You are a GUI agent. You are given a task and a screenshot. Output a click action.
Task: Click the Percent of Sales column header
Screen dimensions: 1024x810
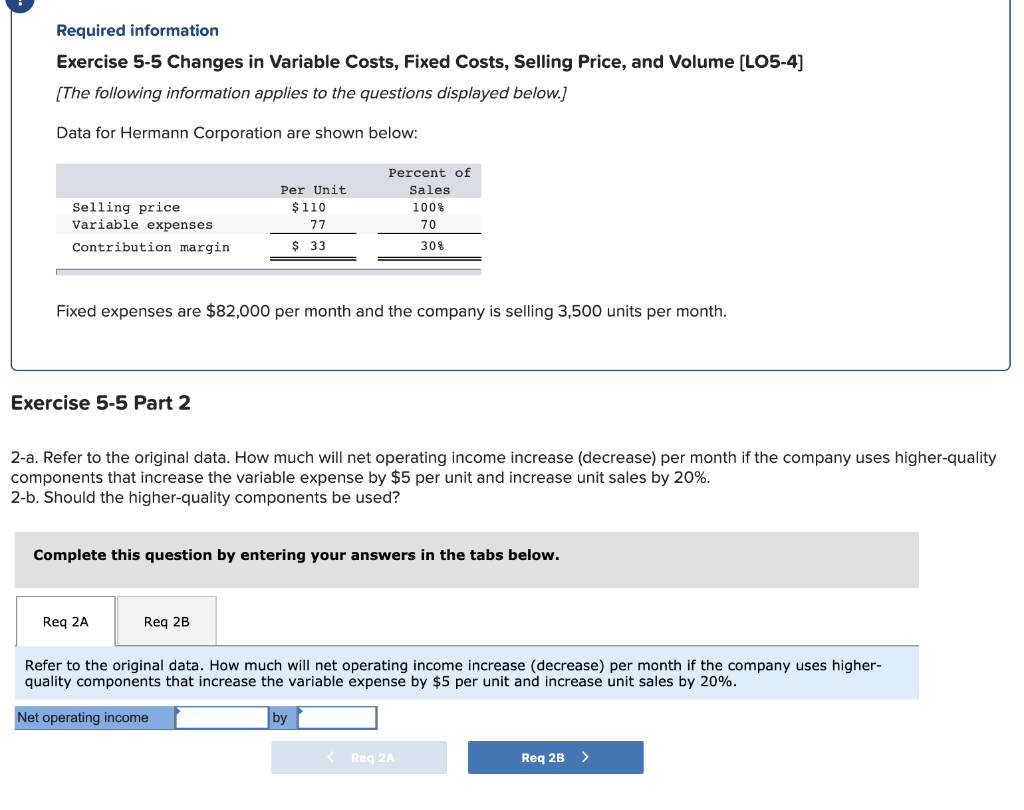[x=429, y=181]
